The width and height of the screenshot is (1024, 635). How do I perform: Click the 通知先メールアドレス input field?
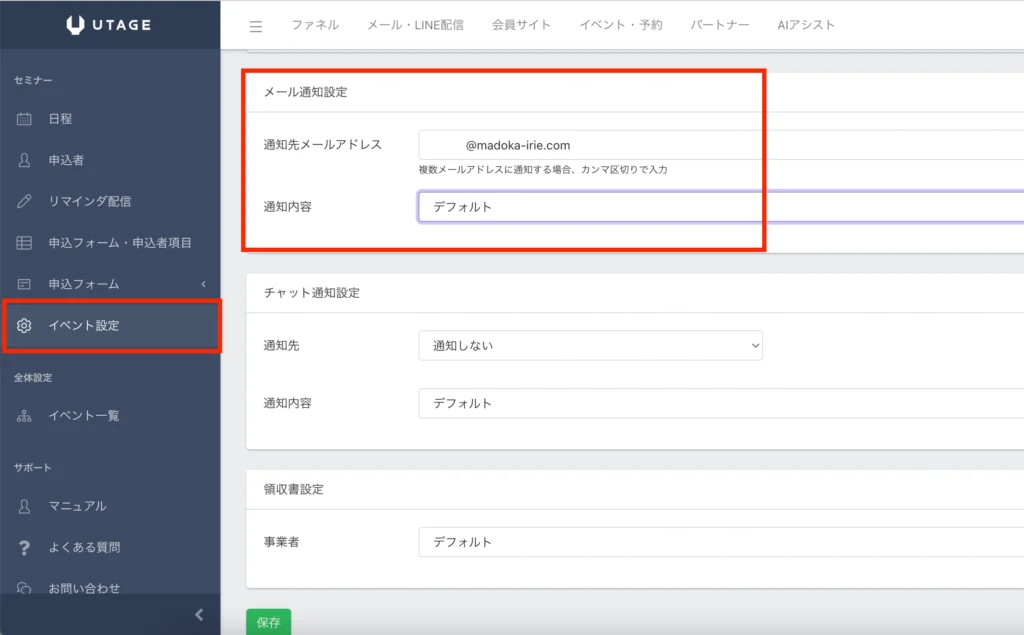pos(721,145)
